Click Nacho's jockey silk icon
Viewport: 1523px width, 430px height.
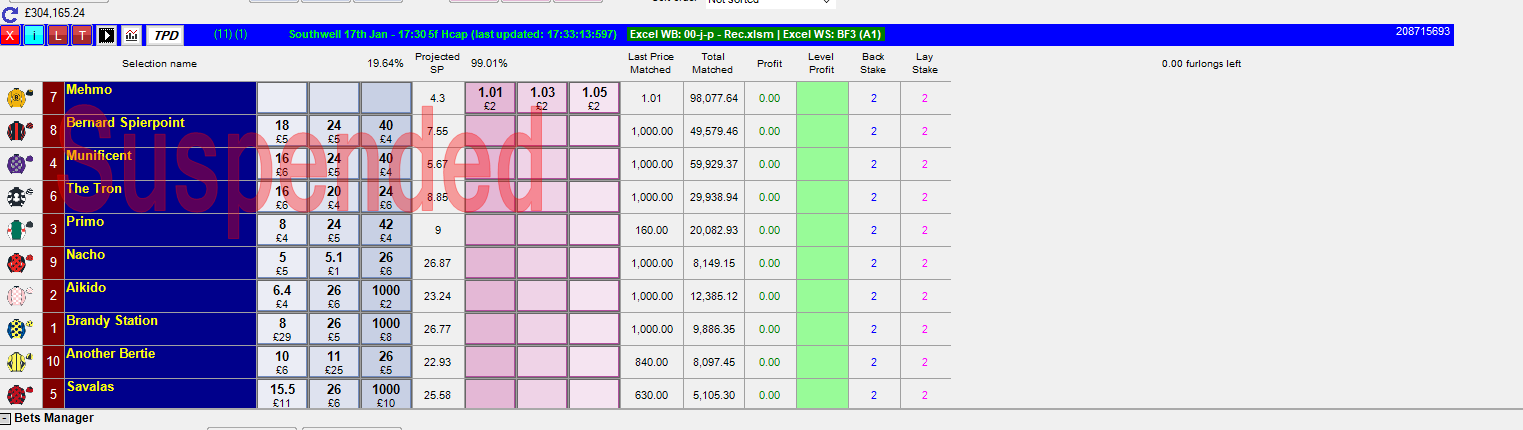pos(19,263)
